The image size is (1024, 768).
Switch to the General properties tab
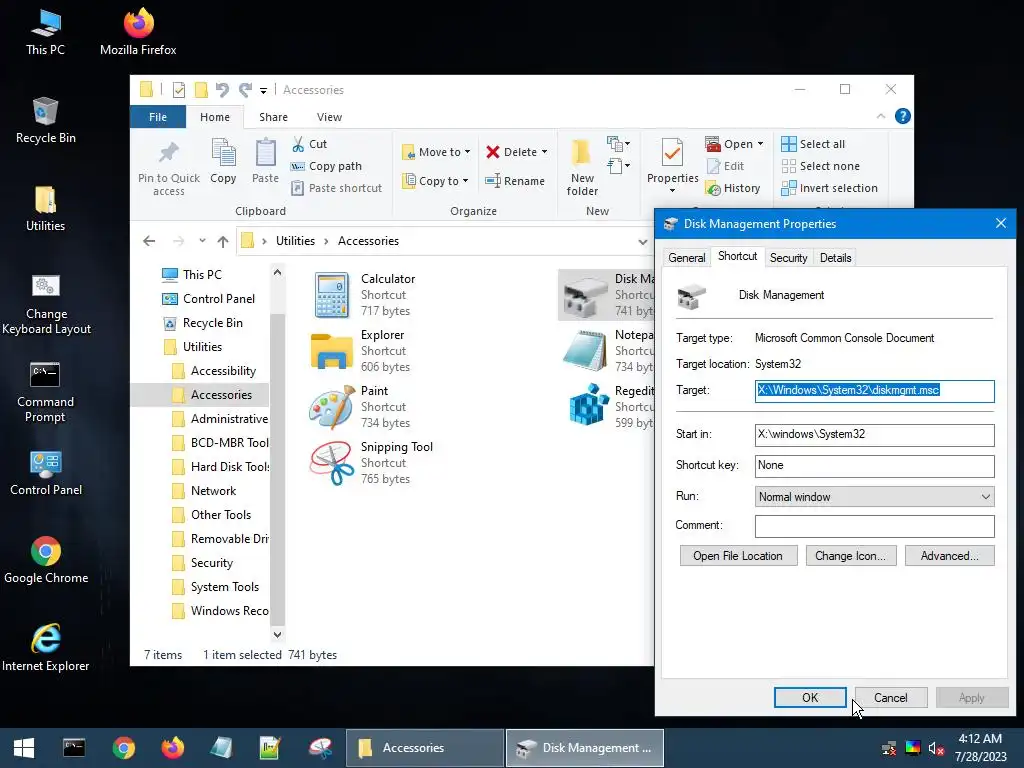(x=686, y=258)
